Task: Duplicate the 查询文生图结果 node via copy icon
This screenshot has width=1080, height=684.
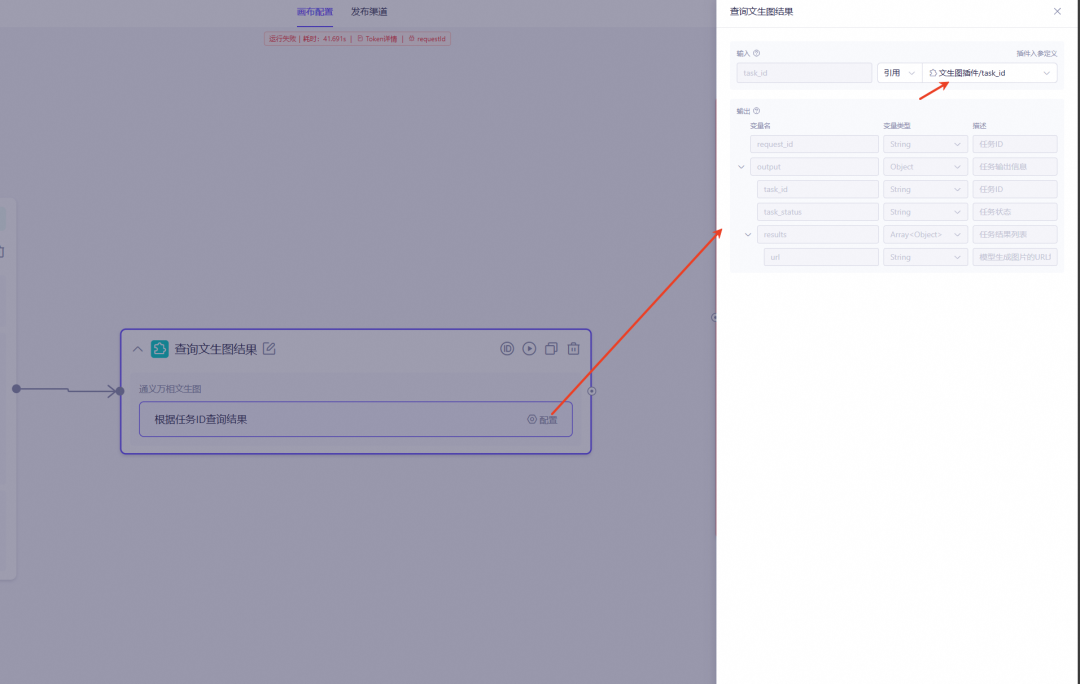Action: click(551, 349)
